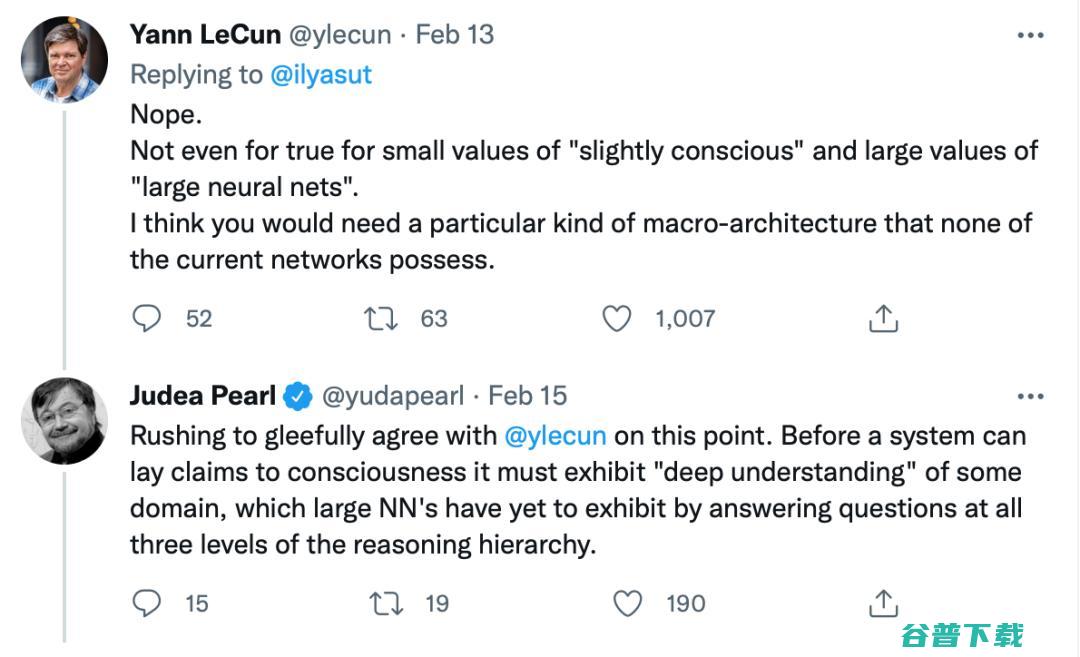Click the @ylecun mention in Pearl's tweet
1080x657 pixels.
tap(556, 436)
